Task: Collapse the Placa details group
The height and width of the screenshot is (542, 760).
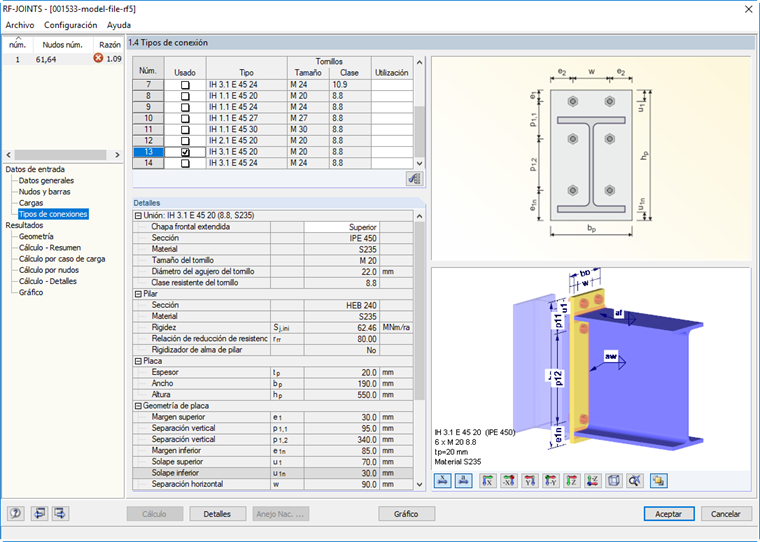Action: (138, 361)
